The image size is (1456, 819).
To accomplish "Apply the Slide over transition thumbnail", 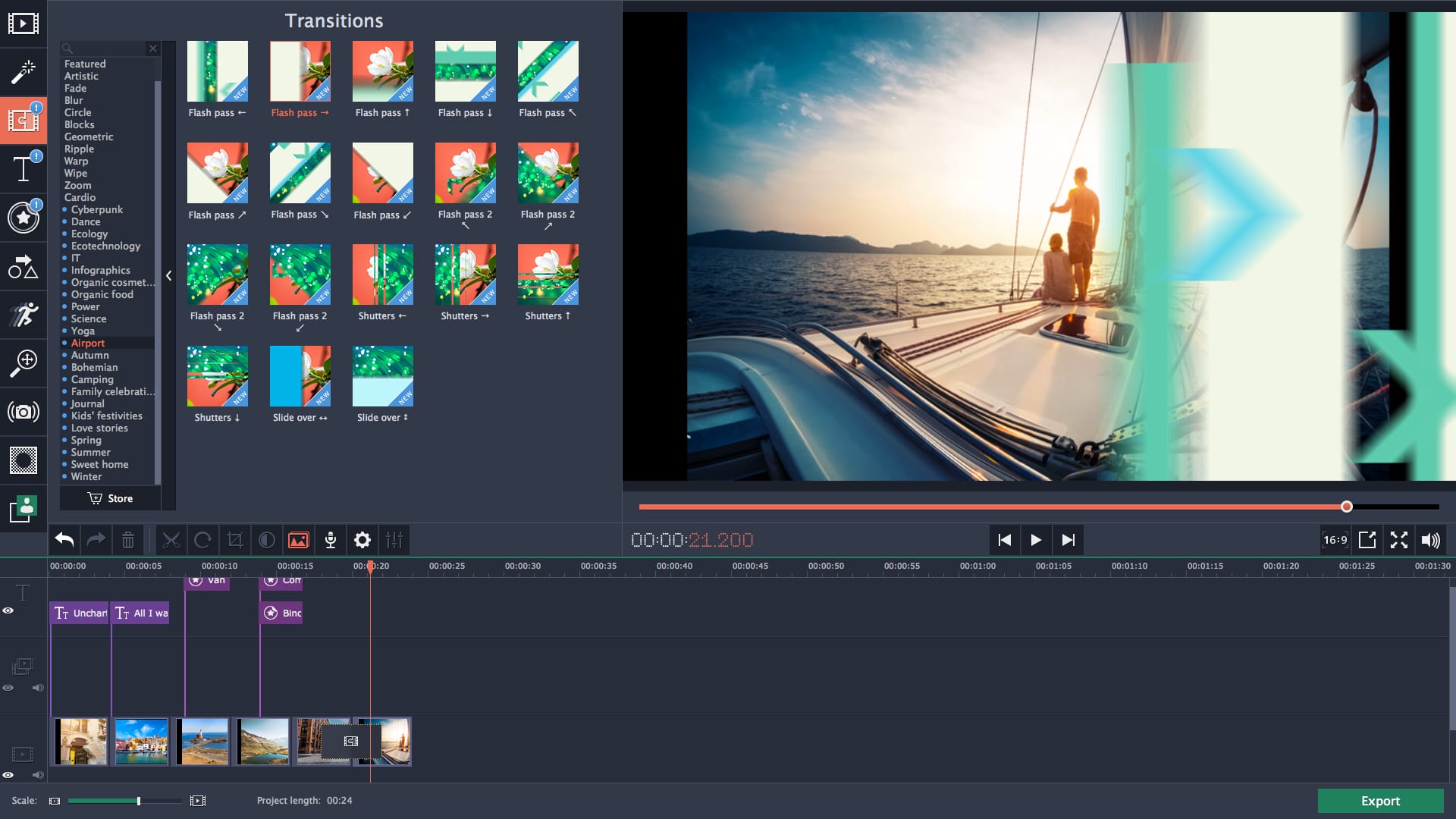I will tap(300, 375).
